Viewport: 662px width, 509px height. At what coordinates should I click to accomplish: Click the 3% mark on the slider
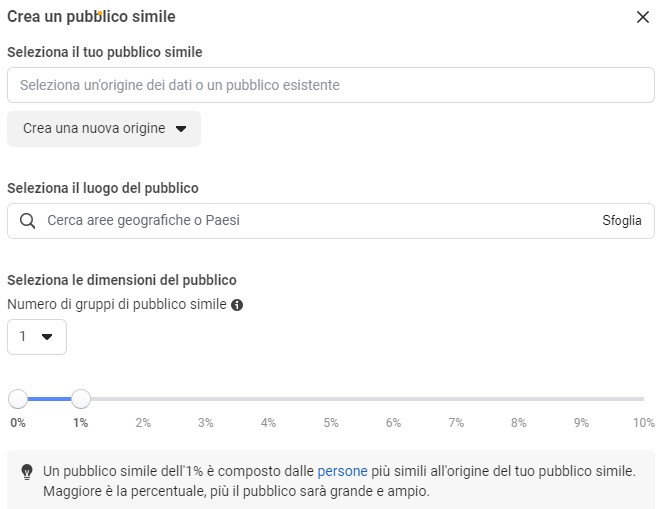tap(206, 399)
